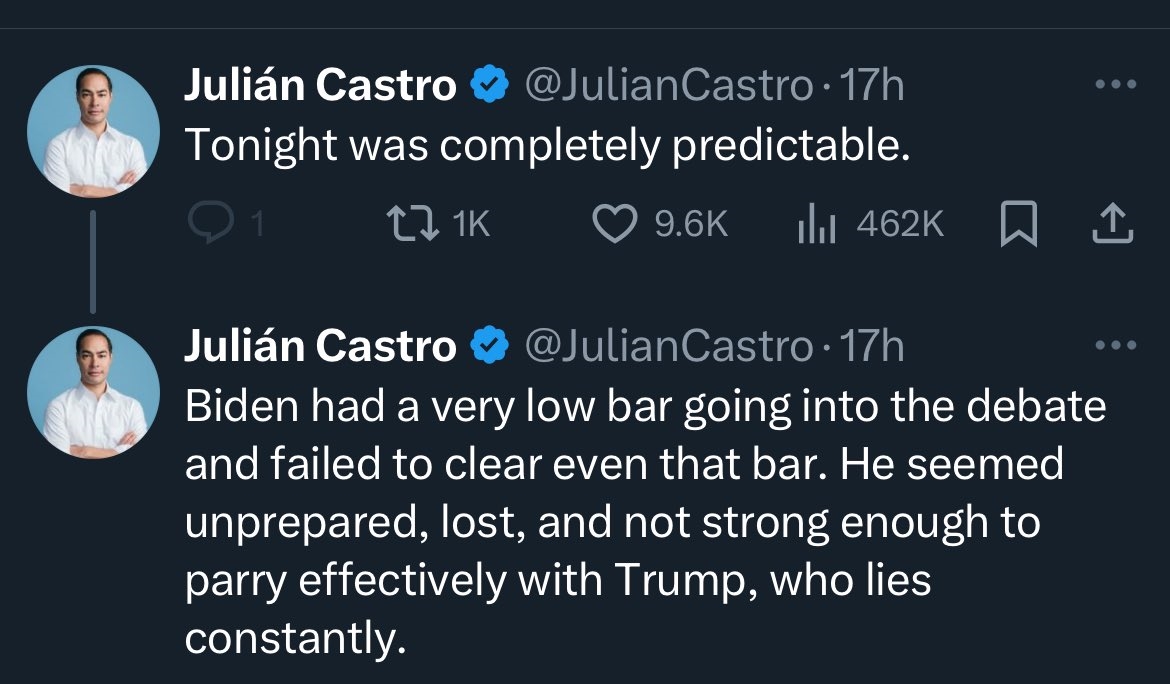1170x684 pixels.
Task: Click the verified badge on the second tweet
Action: coord(489,347)
